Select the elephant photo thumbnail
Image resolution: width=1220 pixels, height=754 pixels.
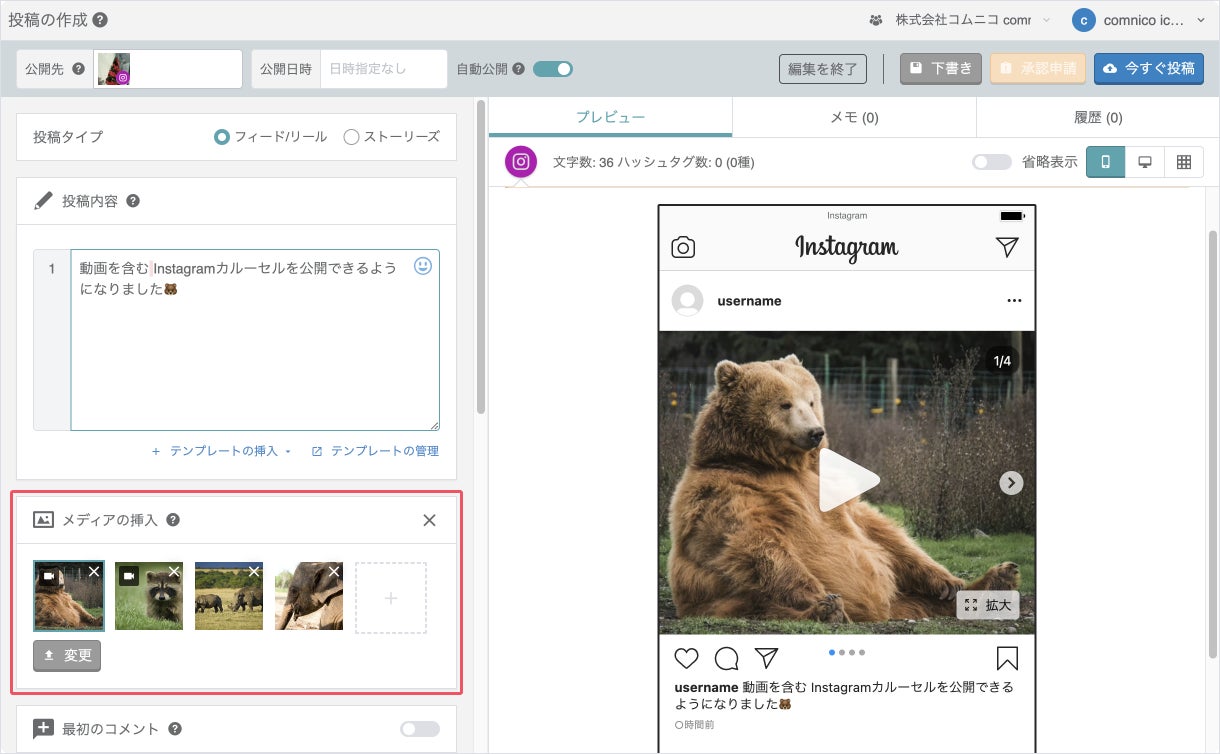(x=309, y=596)
